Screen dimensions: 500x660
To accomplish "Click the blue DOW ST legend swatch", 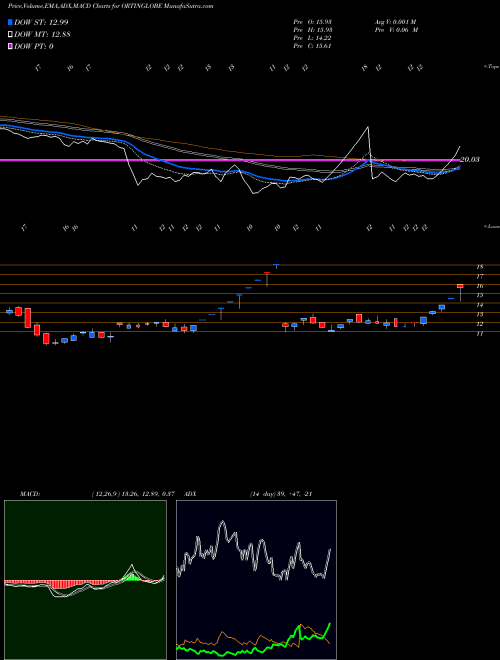I will coord(10,22).
